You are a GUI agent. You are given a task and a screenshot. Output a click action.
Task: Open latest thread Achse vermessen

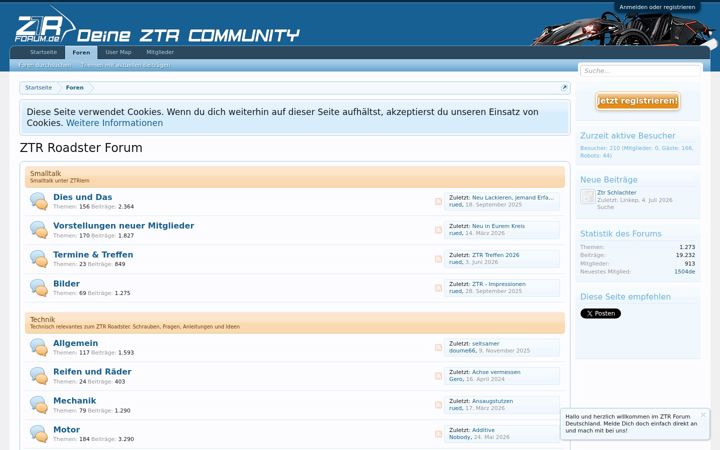[x=496, y=372]
